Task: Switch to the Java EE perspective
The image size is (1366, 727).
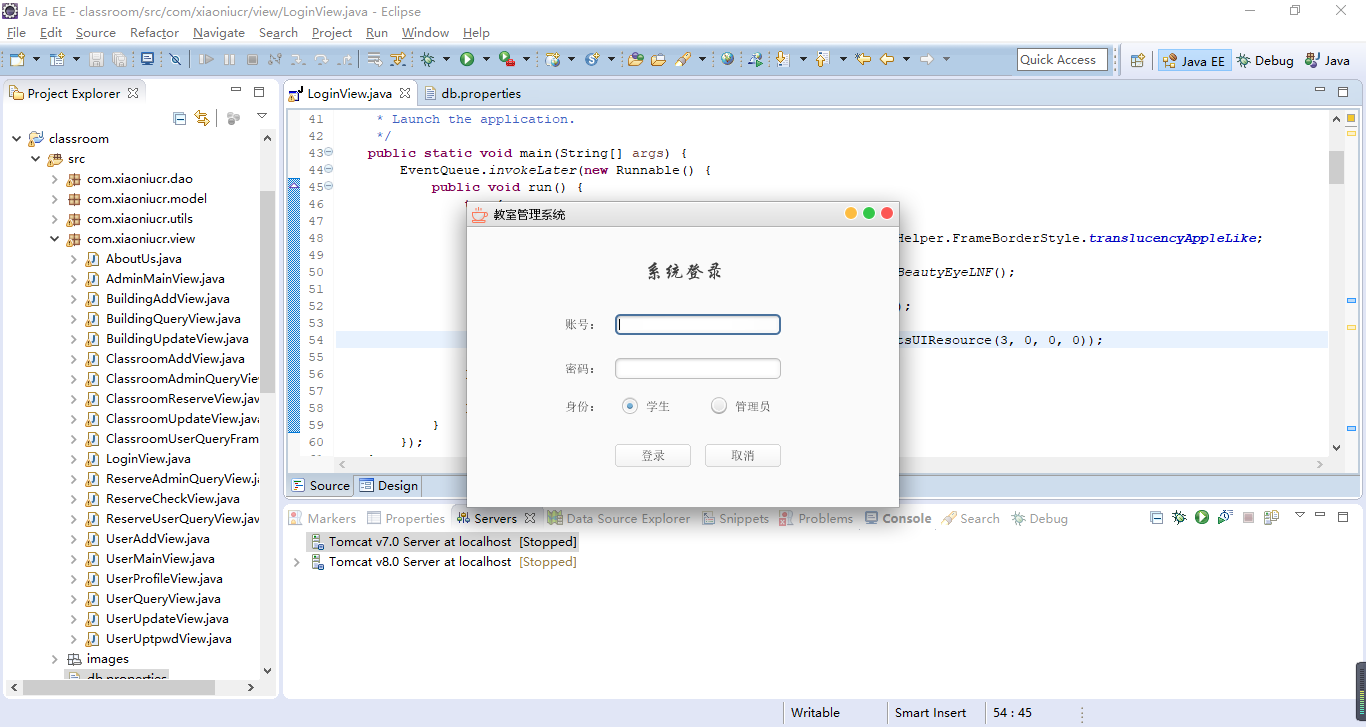Action: click(1193, 60)
